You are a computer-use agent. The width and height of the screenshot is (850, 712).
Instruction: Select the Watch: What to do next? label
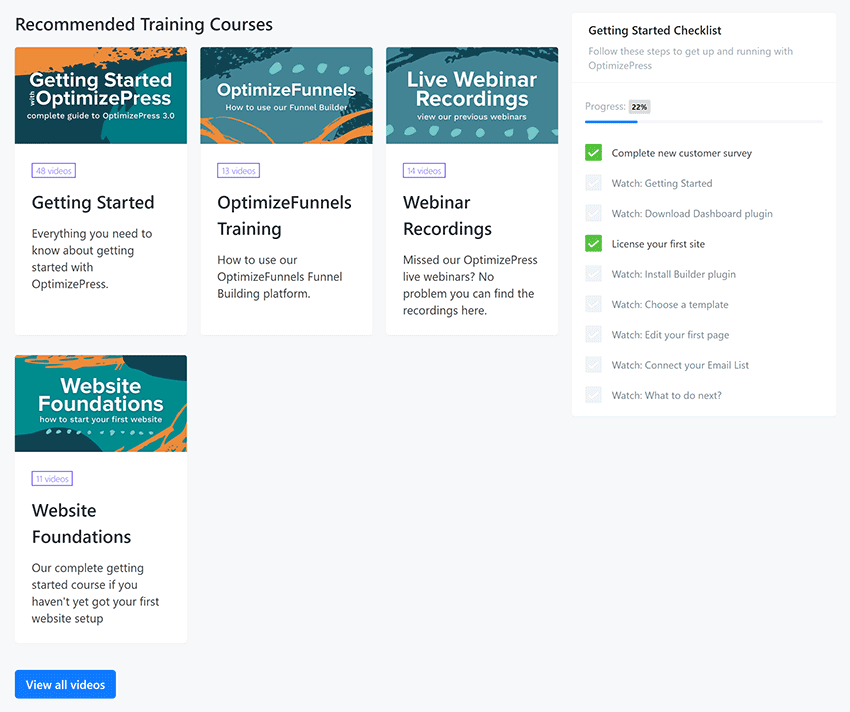click(667, 396)
